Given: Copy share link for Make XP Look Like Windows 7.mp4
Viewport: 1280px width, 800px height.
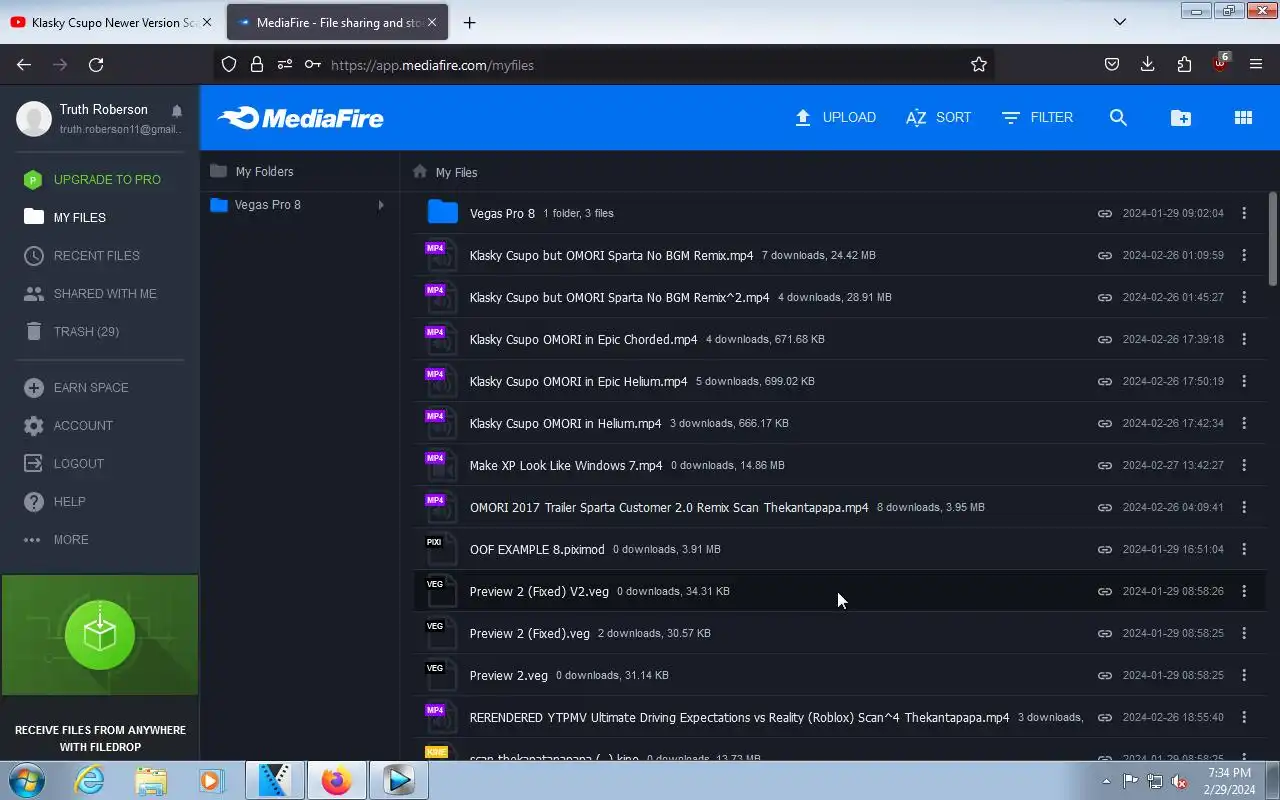Looking at the screenshot, I should [1104, 465].
